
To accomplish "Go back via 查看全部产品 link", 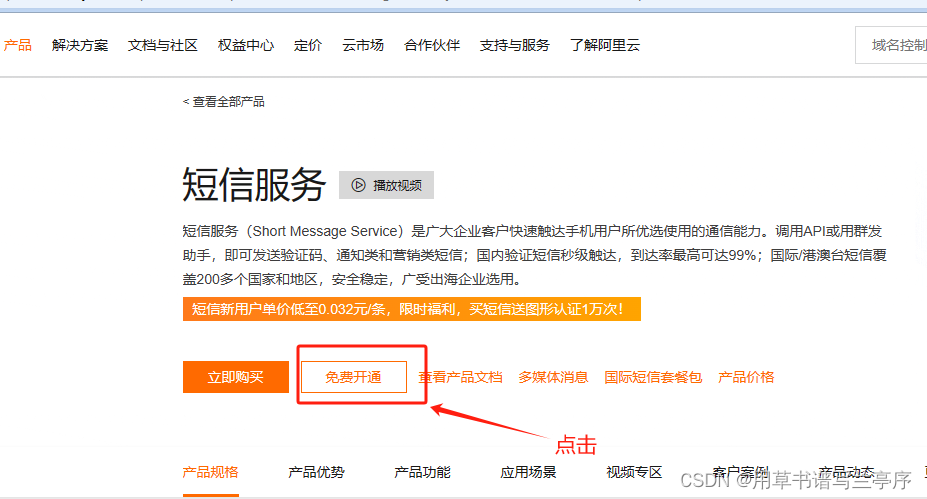I will coord(223,102).
